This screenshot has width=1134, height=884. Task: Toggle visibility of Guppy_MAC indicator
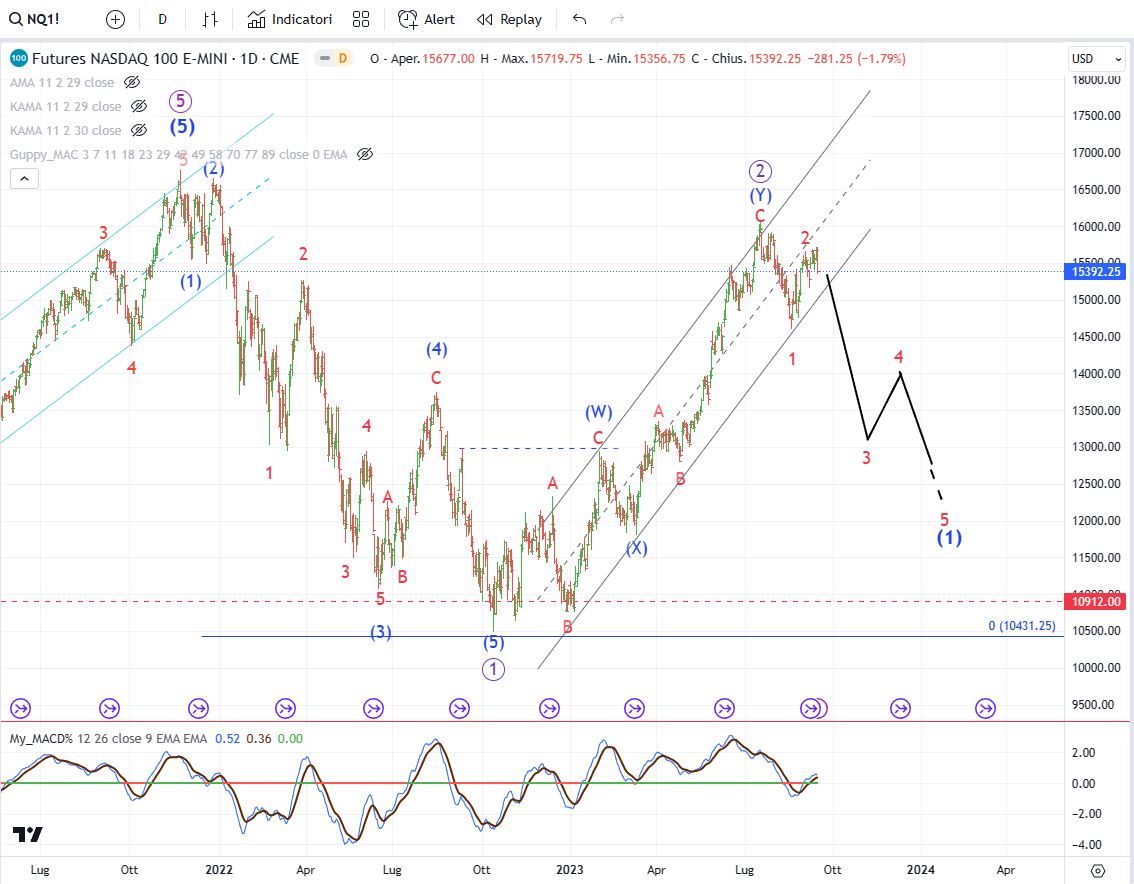365,154
